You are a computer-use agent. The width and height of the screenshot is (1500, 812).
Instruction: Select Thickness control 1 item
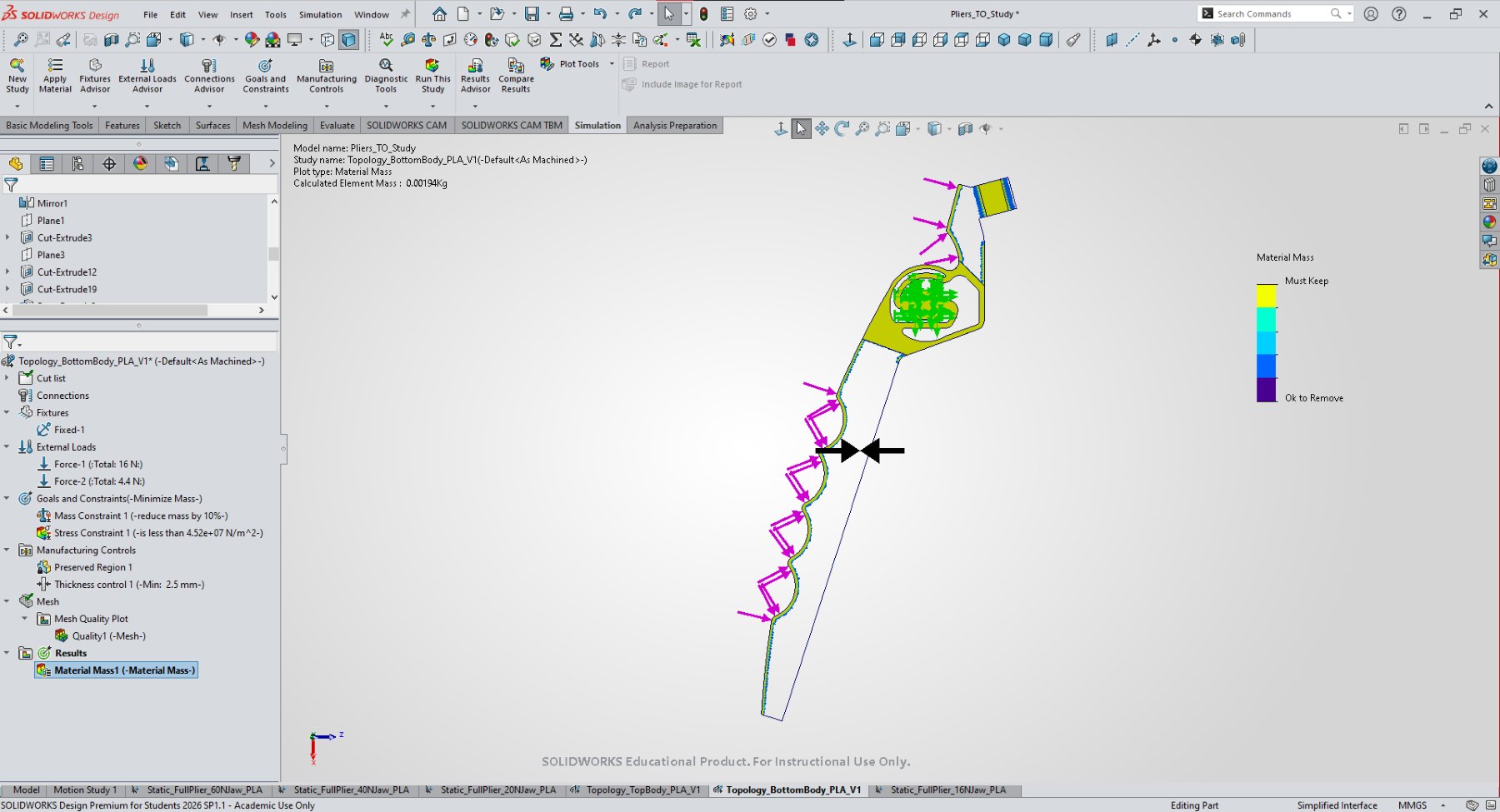click(121, 585)
